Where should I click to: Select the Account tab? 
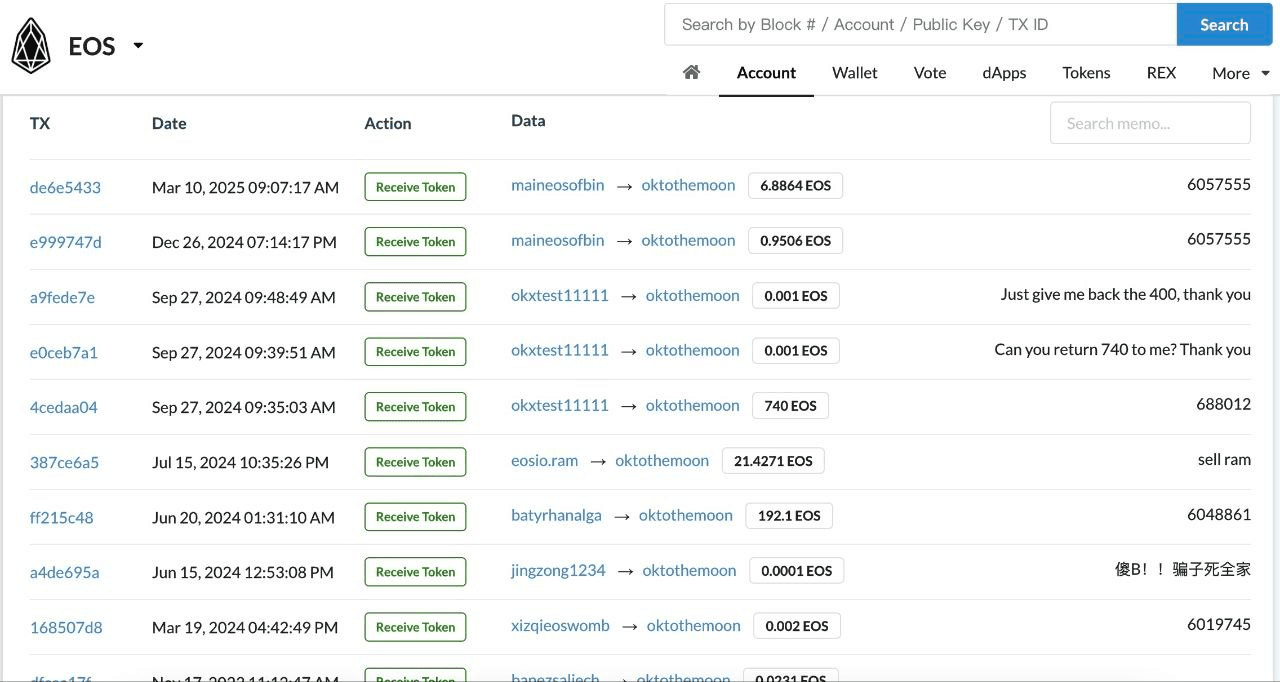click(766, 73)
